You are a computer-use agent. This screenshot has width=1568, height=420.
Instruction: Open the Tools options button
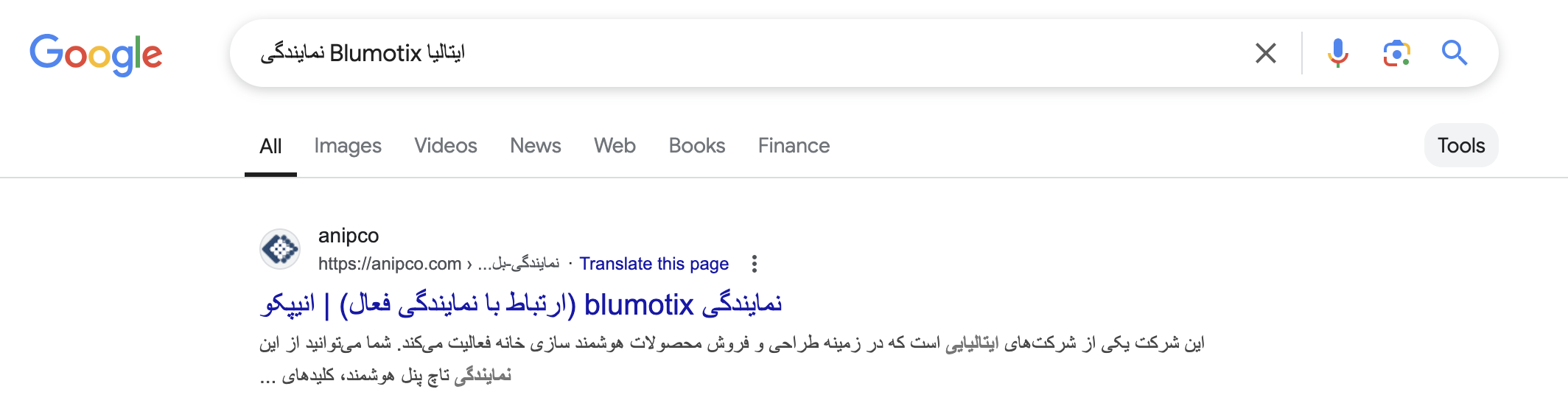point(1461,145)
